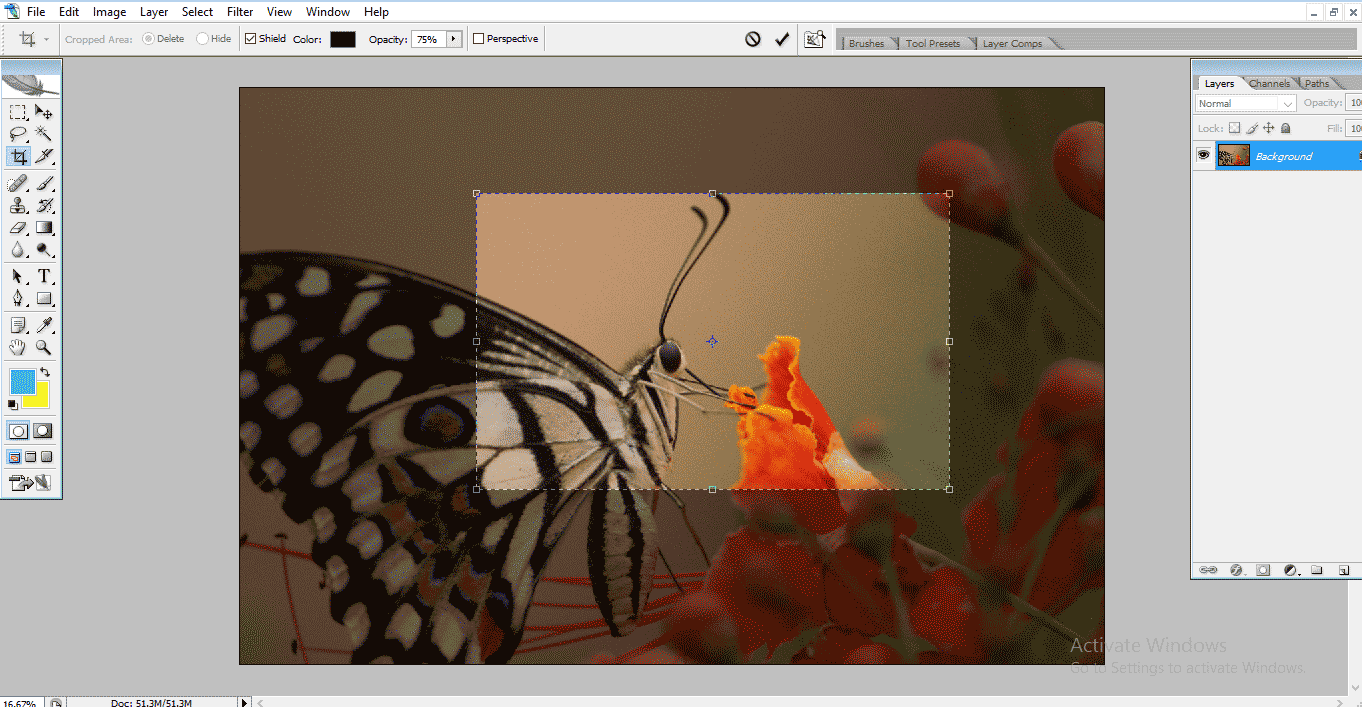Swap foreground and background colors
This screenshot has height=707, width=1362.
click(x=45, y=373)
